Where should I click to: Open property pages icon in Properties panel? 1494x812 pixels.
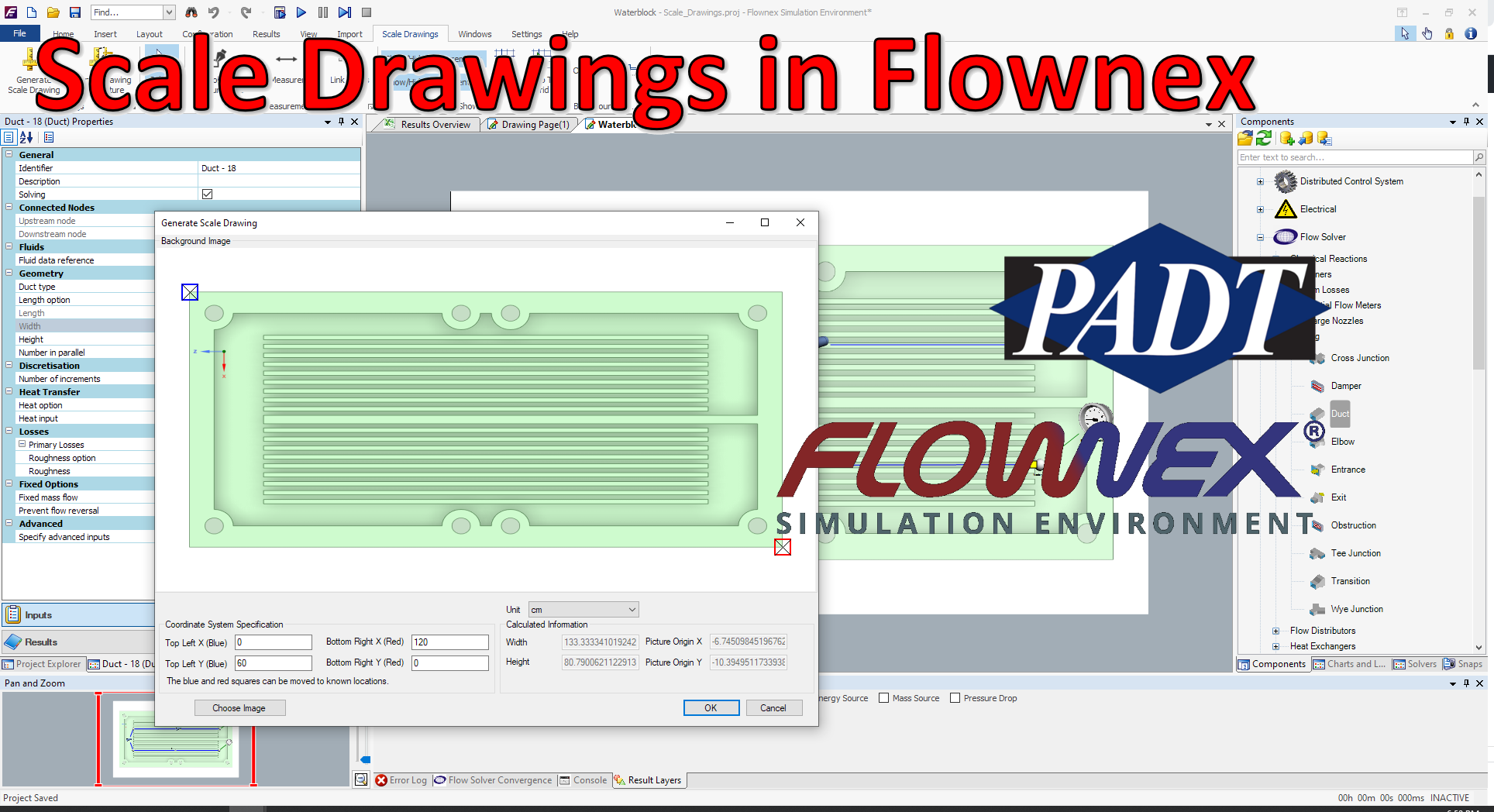49,137
